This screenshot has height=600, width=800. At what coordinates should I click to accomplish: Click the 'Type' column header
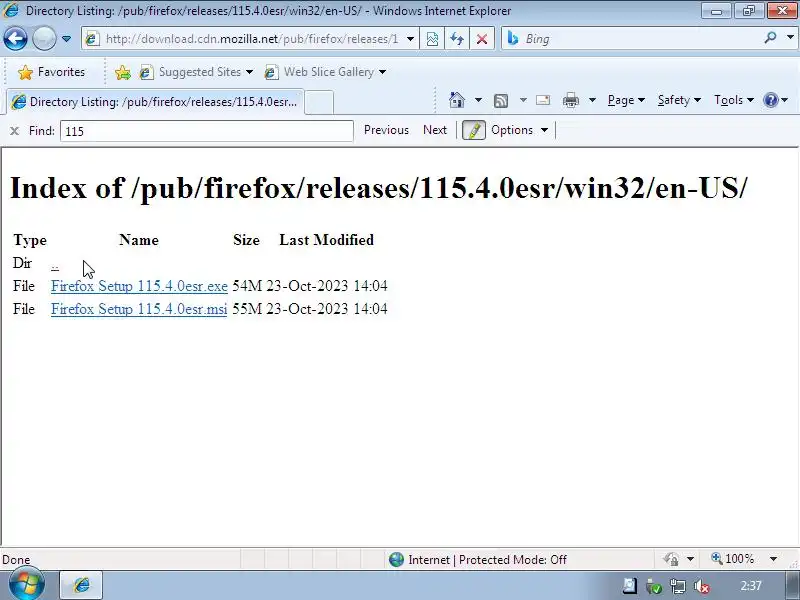[x=30, y=240]
